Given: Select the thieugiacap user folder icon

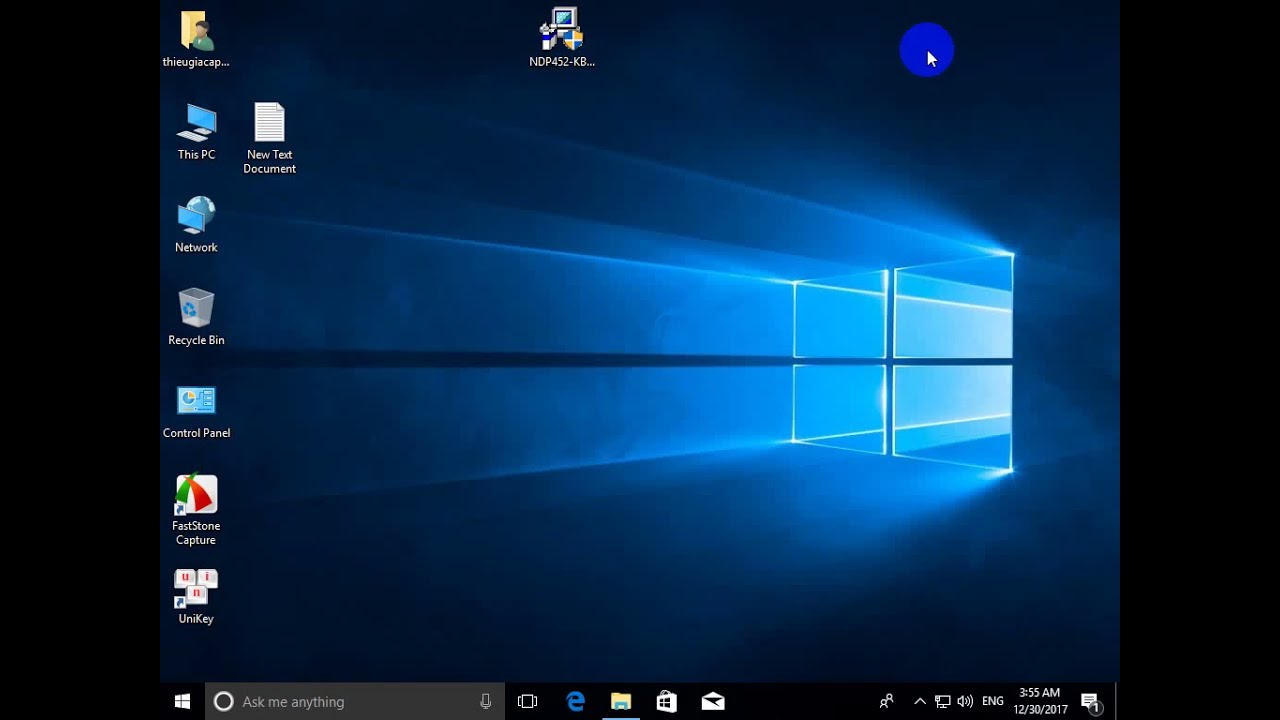Looking at the screenshot, I should tap(196, 39).
